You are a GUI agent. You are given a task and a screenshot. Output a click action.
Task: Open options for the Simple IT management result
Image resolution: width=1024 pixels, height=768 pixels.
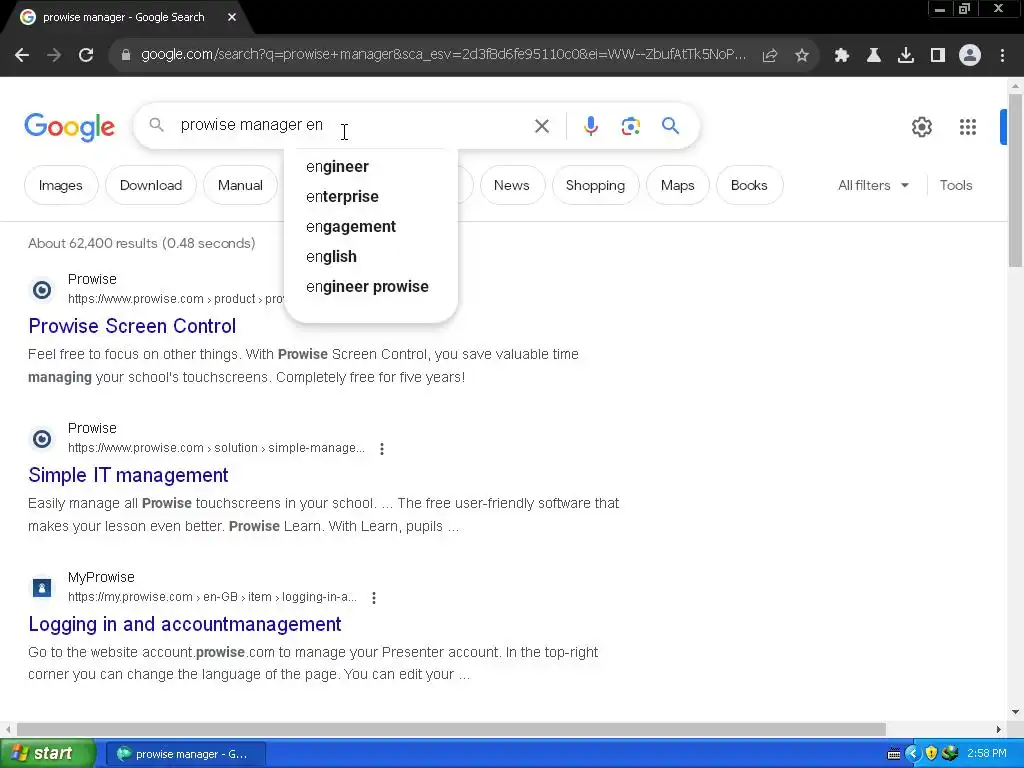pos(382,449)
